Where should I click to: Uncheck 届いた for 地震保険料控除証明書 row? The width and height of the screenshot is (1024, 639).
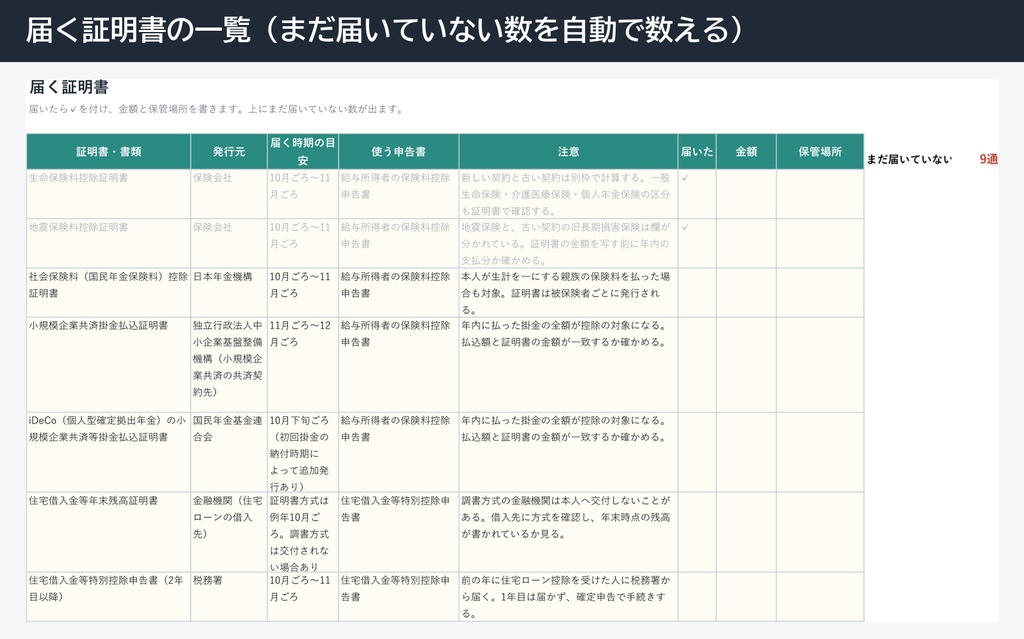pyautogui.click(x=697, y=243)
